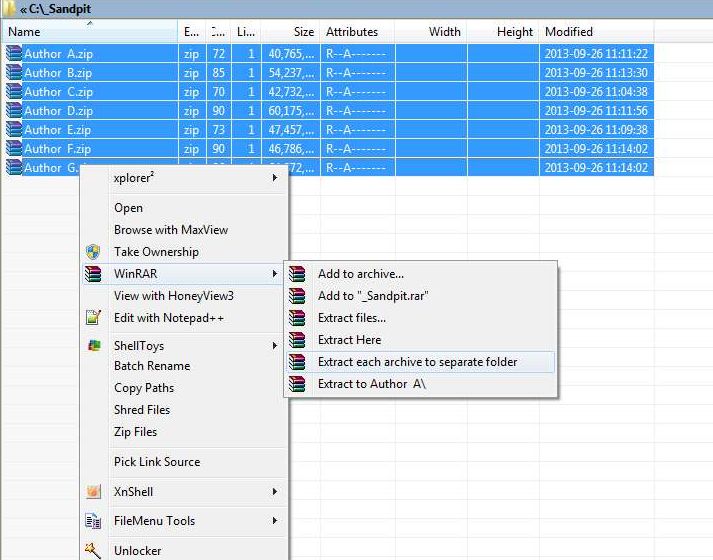This screenshot has height=560, width=713.
Task: Click the folder icon in the address bar
Action: (8, 8)
